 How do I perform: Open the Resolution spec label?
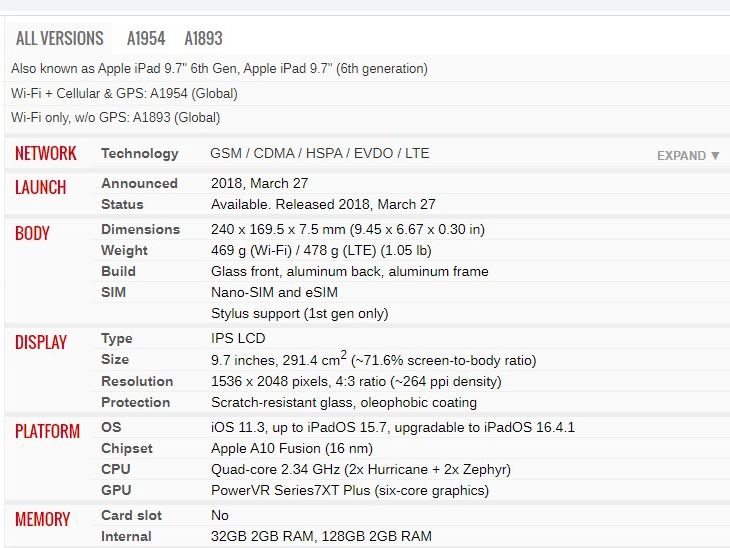pos(137,381)
